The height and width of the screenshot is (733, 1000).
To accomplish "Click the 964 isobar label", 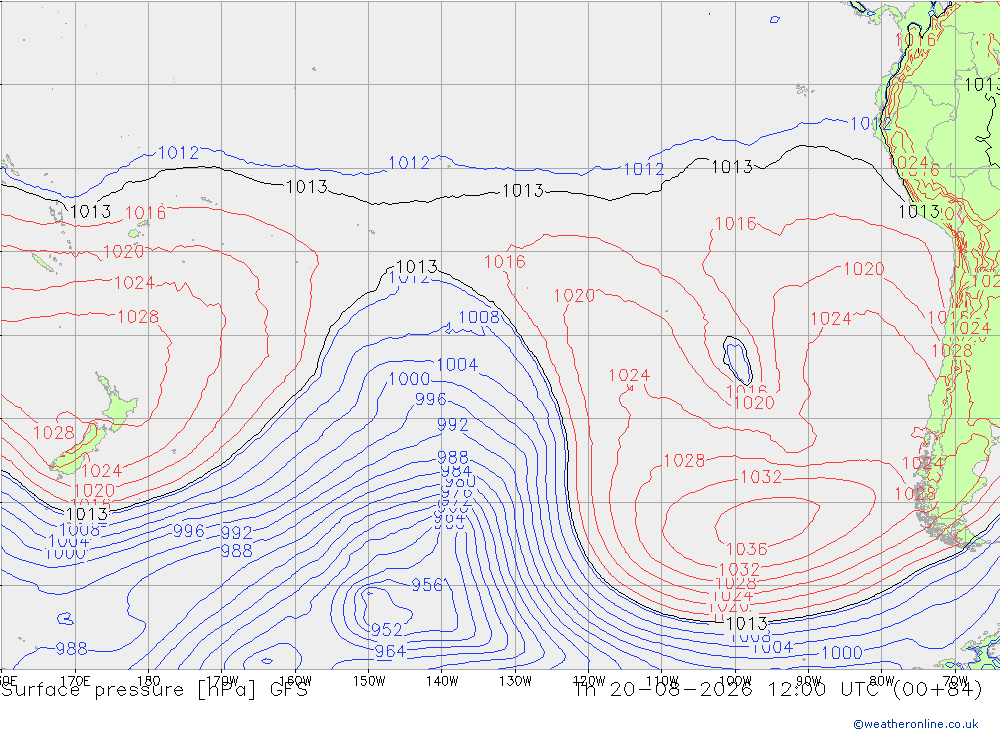I will (390, 651).
